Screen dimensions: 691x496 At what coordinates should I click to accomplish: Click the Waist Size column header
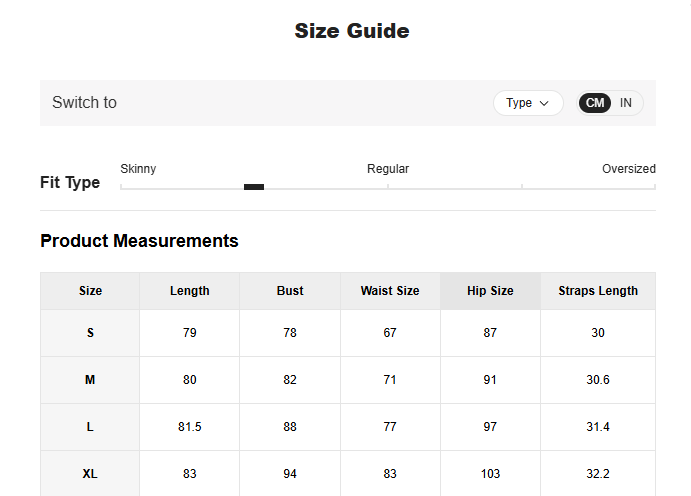(390, 291)
